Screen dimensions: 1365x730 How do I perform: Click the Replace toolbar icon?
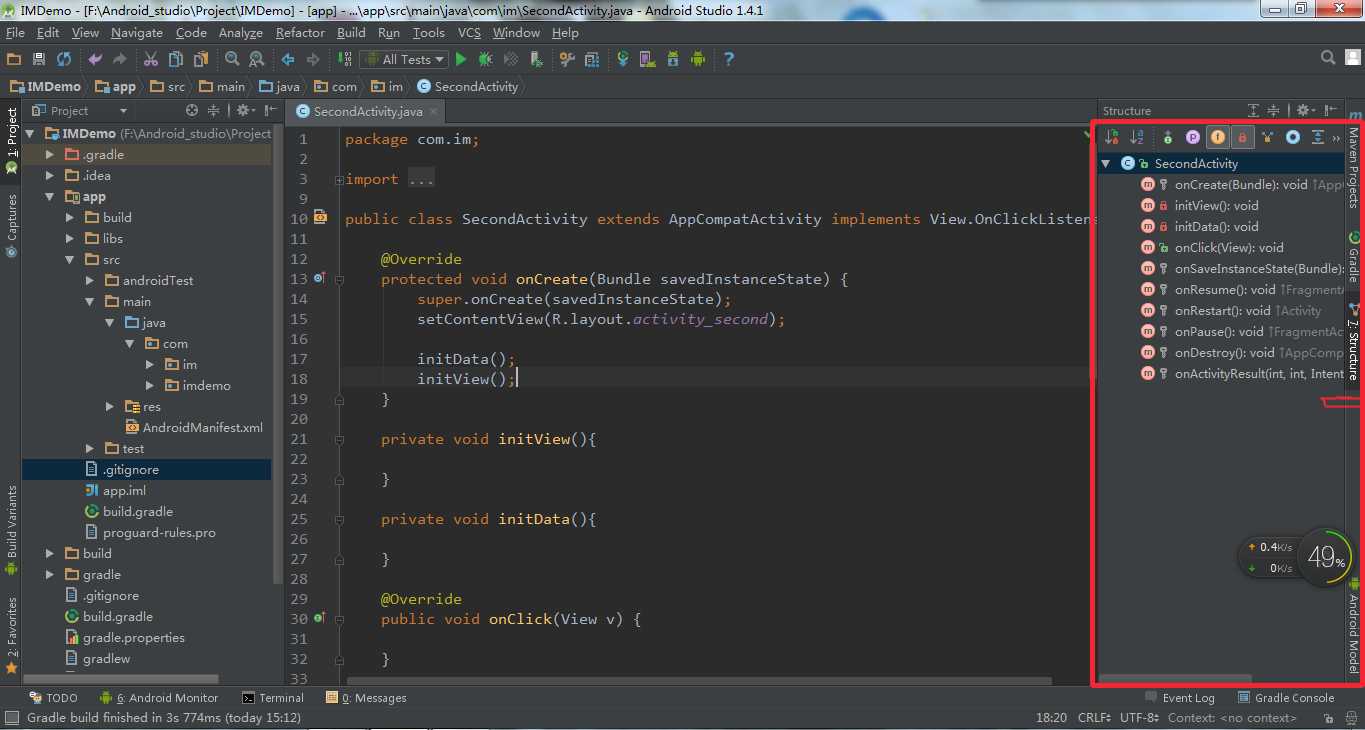pyautogui.click(x=256, y=59)
